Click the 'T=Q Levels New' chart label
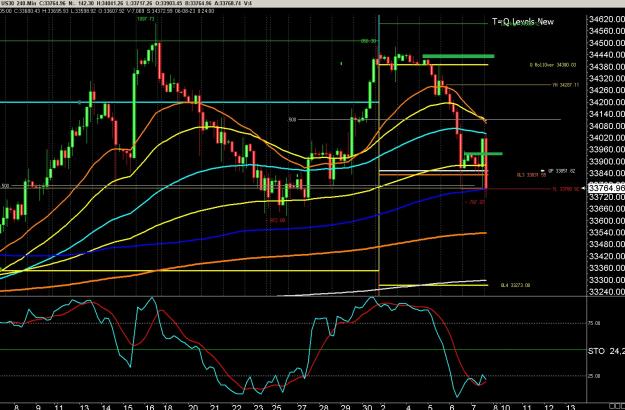The width and height of the screenshot is (625, 410). [523, 22]
